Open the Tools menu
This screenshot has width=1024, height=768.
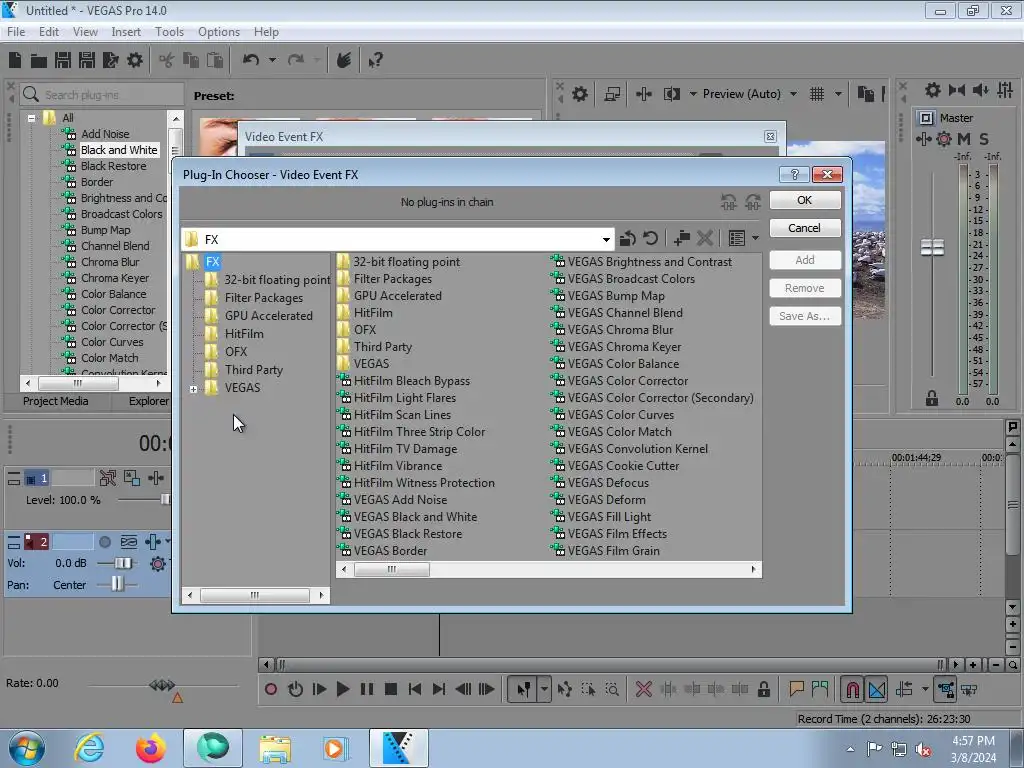(x=169, y=31)
